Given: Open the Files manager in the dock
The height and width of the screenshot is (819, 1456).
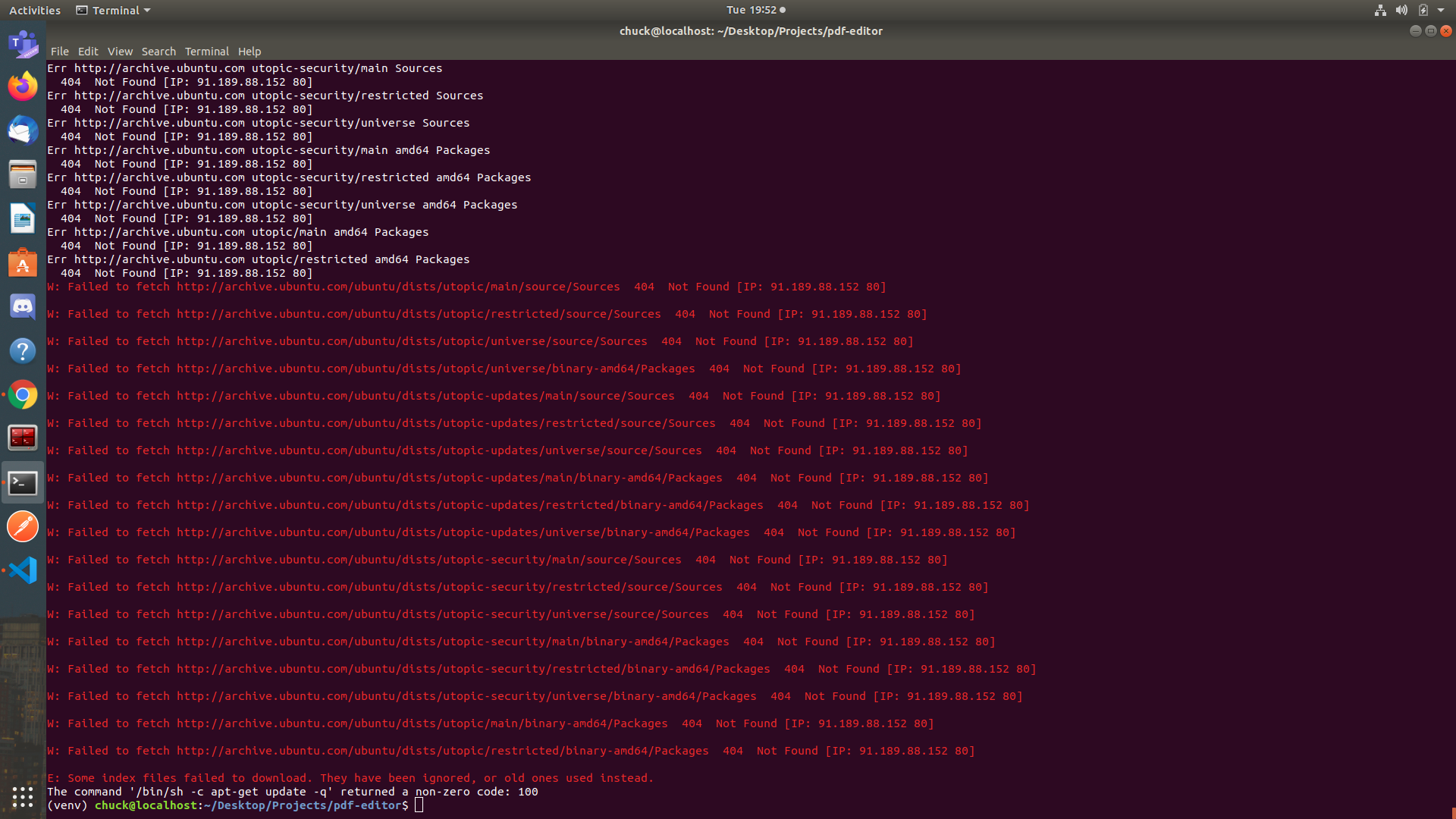Looking at the screenshot, I should click(x=23, y=174).
